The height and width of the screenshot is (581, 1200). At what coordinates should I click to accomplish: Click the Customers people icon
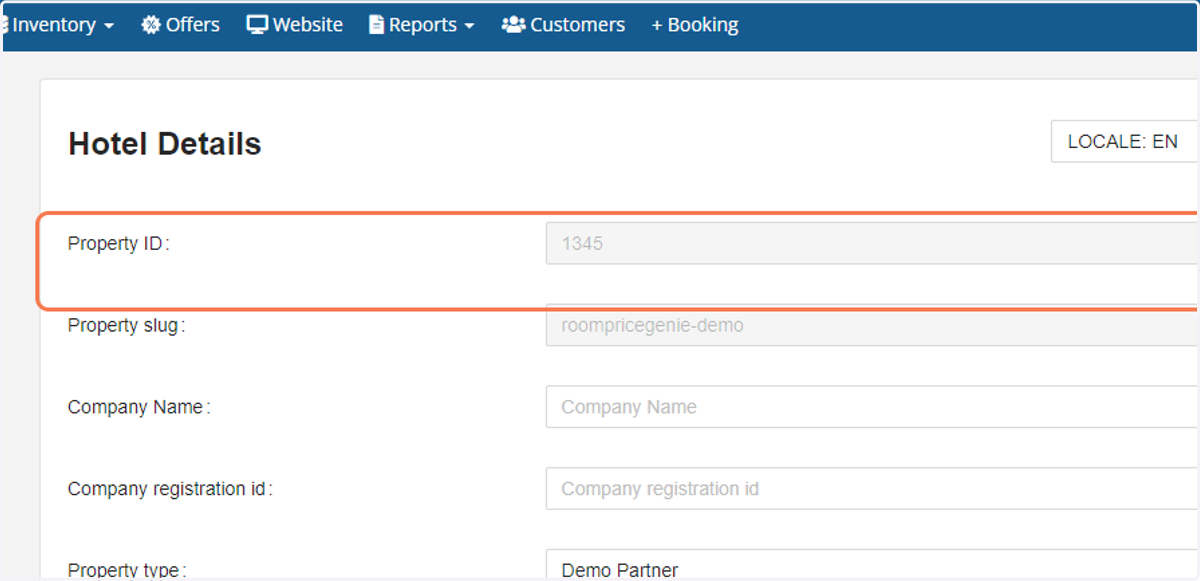pos(514,25)
